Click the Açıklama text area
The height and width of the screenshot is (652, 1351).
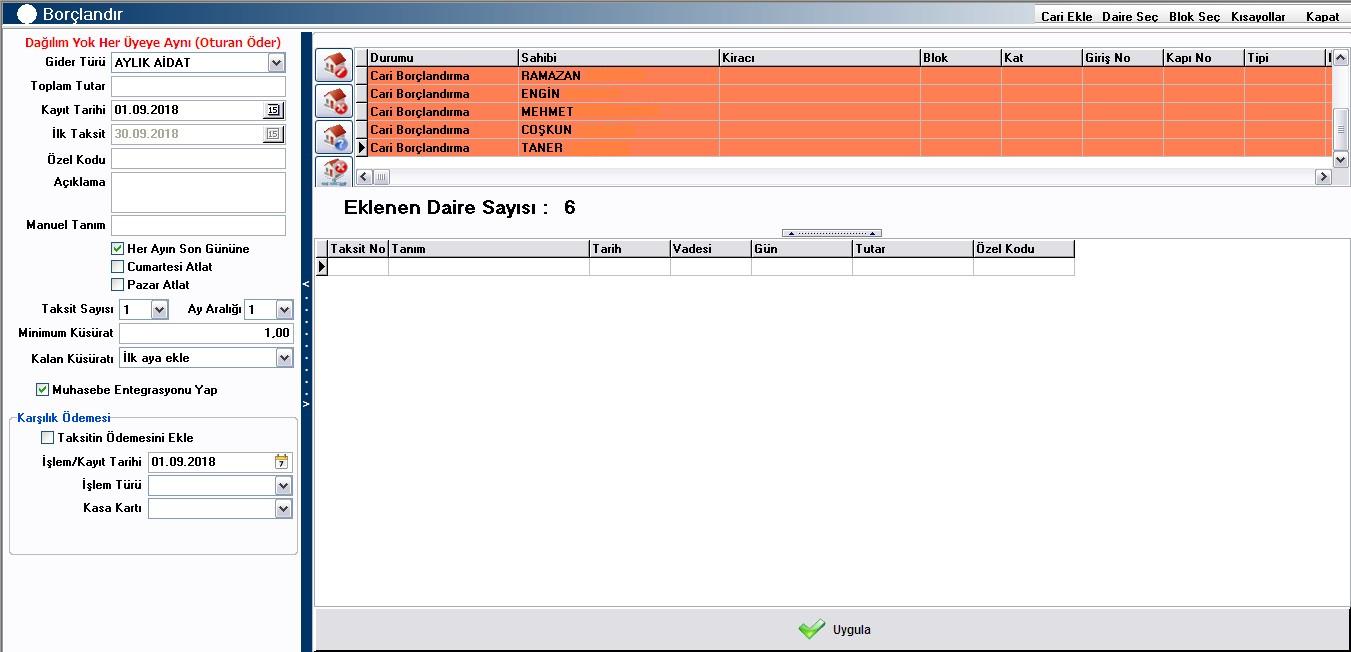(198, 192)
